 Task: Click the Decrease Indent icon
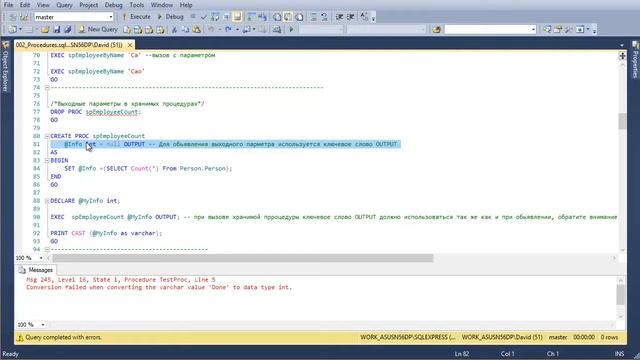(339, 17)
